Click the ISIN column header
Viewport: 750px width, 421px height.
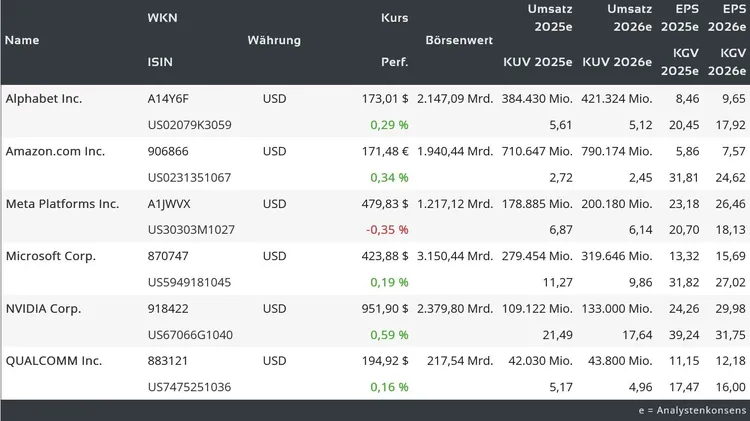click(x=160, y=62)
